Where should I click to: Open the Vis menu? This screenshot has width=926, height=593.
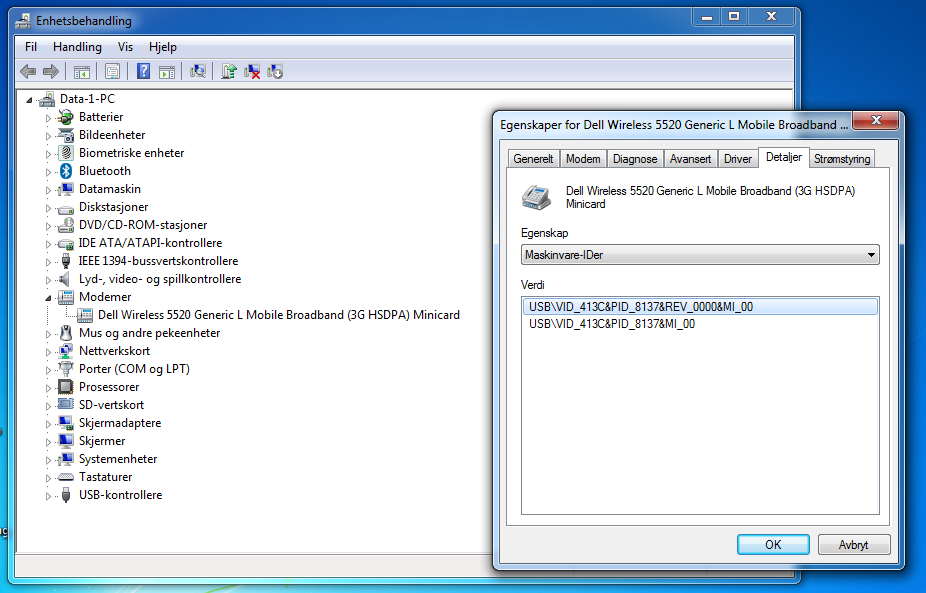point(125,47)
